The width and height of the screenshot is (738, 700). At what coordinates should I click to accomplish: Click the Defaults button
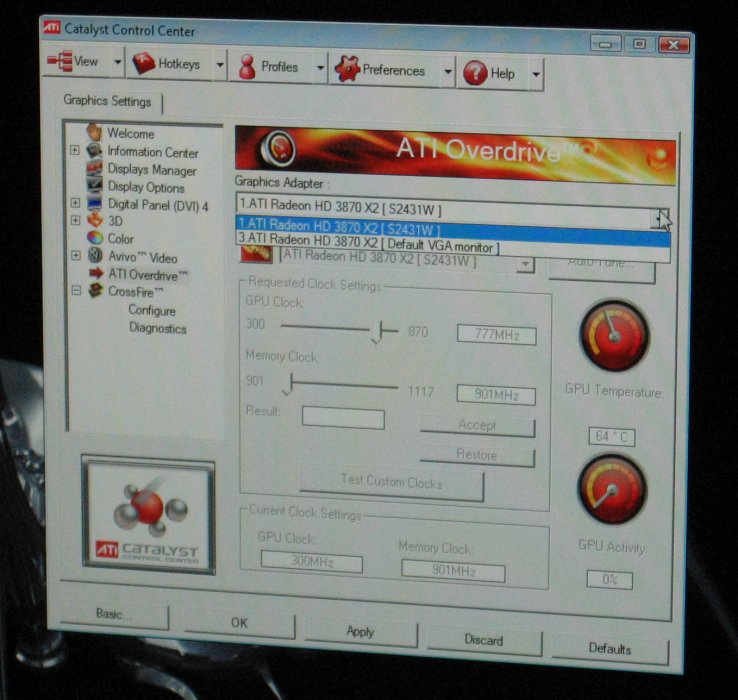click(610, 649)
